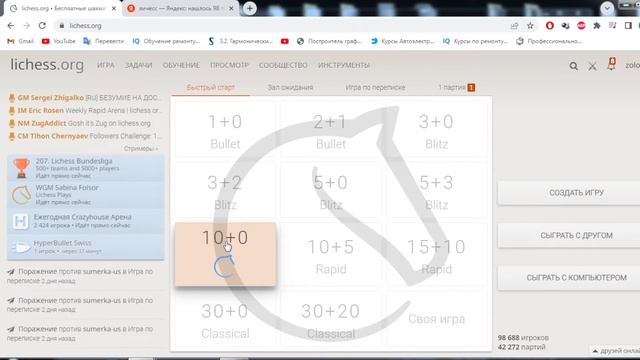This screenshot has height=360, width=640.
Task: Open the ИГРА menu
Action: point(106,65)
